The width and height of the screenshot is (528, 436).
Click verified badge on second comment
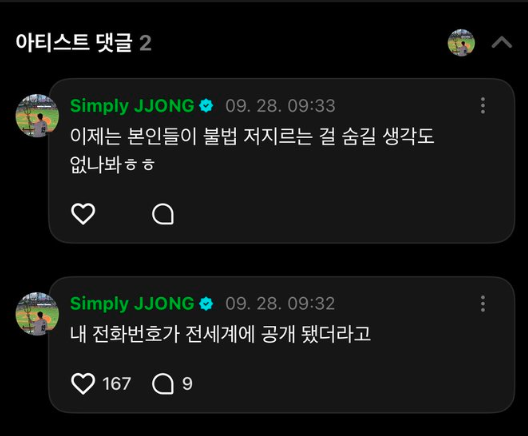click(206, 304)
